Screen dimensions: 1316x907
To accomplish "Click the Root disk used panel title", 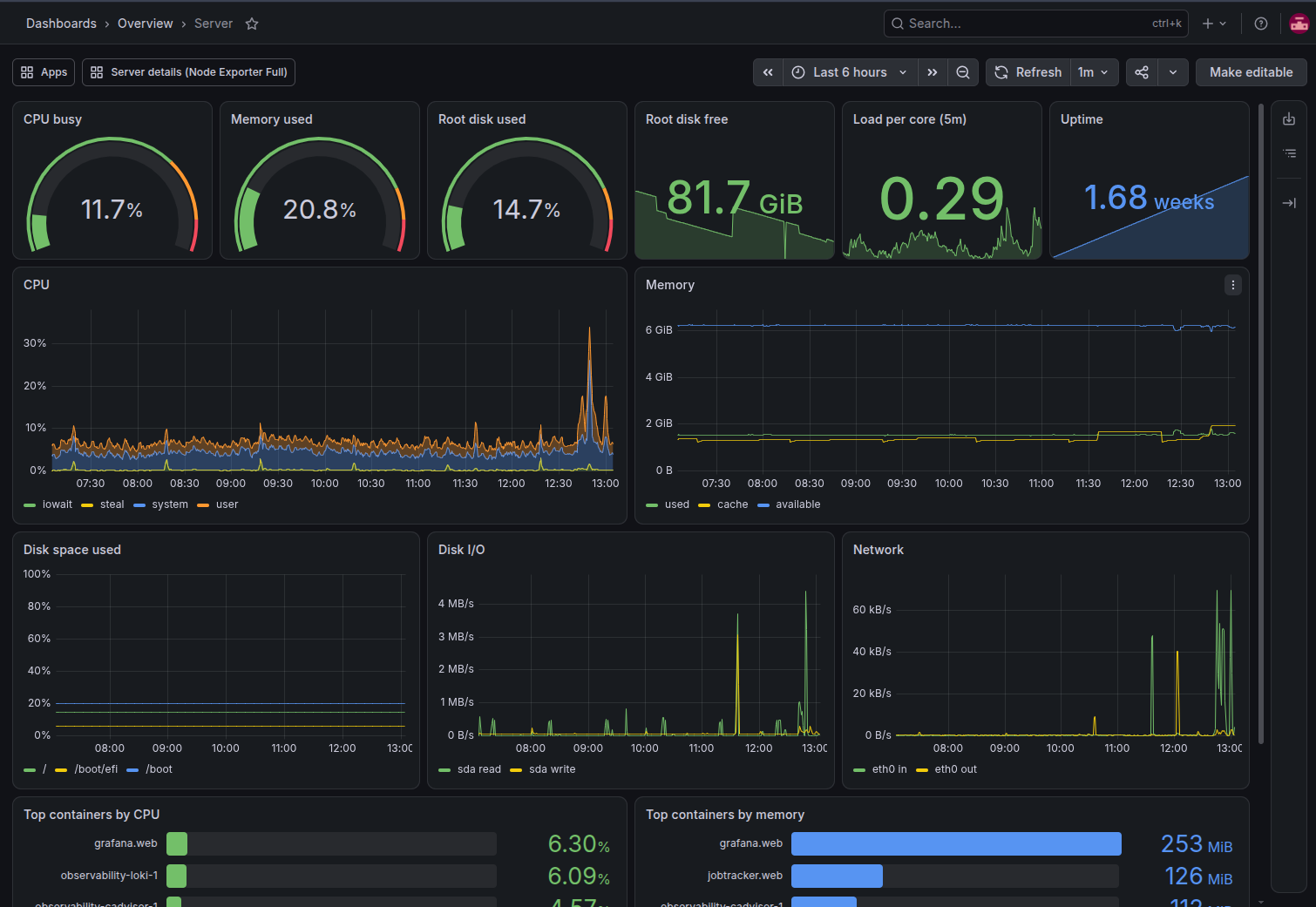I will tap(482, 119).
